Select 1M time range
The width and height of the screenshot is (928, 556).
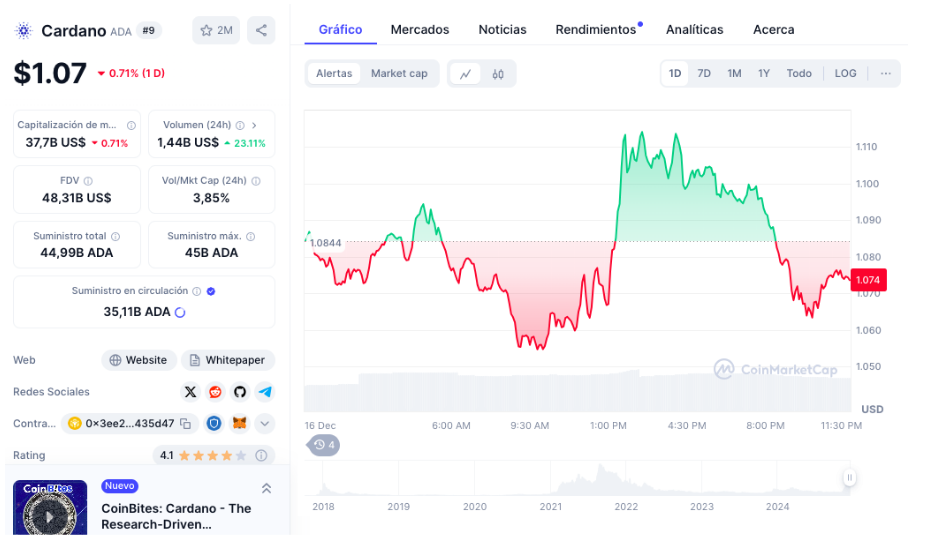[x=734, y=73]
